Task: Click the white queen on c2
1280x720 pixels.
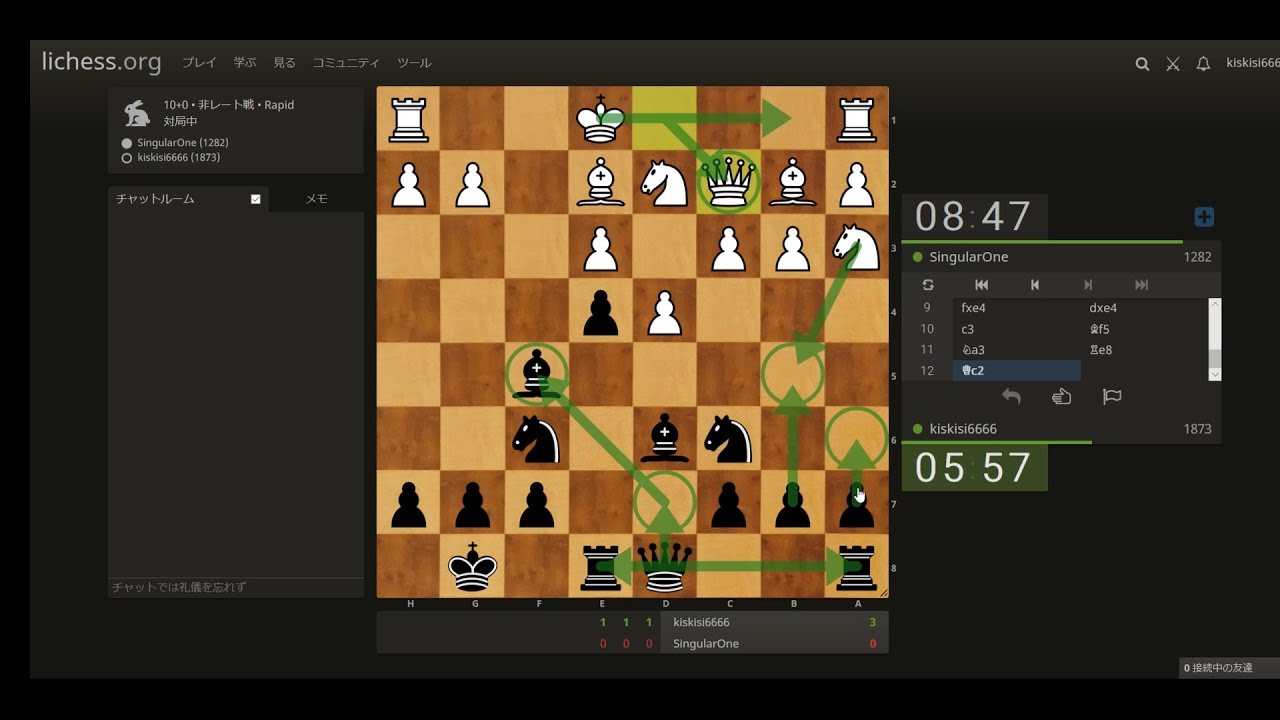Action: click(x=729, y=182)
